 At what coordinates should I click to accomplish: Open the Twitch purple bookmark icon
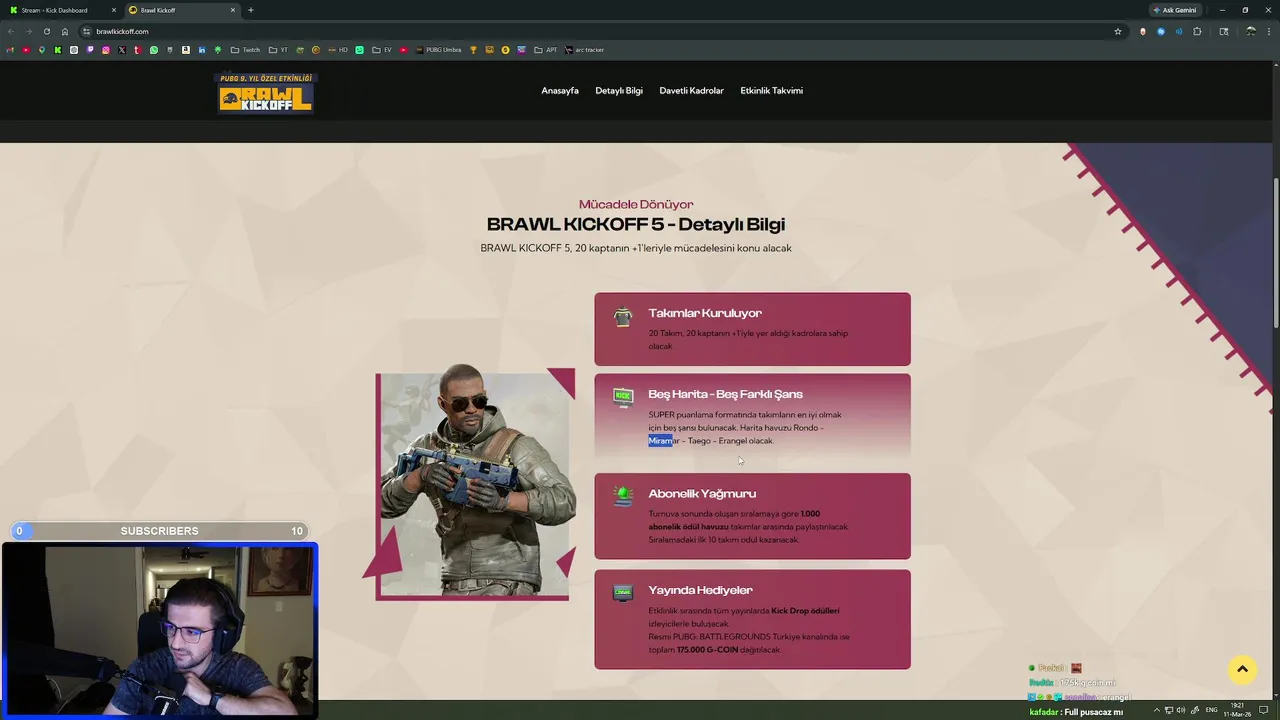pos(90,50)
